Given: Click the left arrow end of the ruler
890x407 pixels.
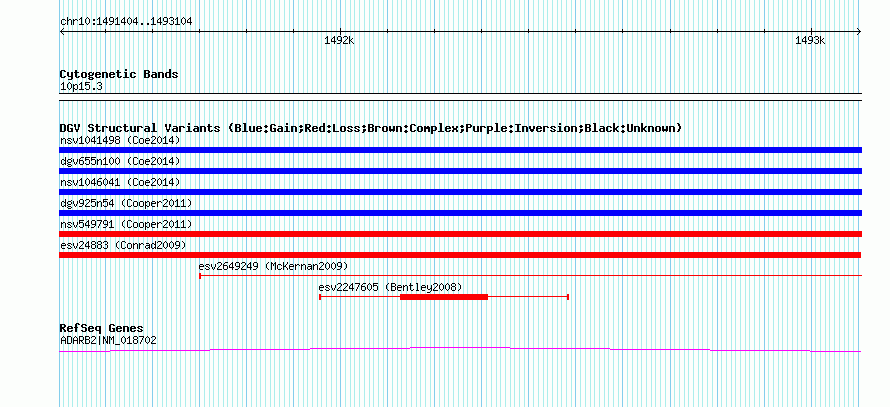Looking at the screenshot, I should [x=62, y=32].
